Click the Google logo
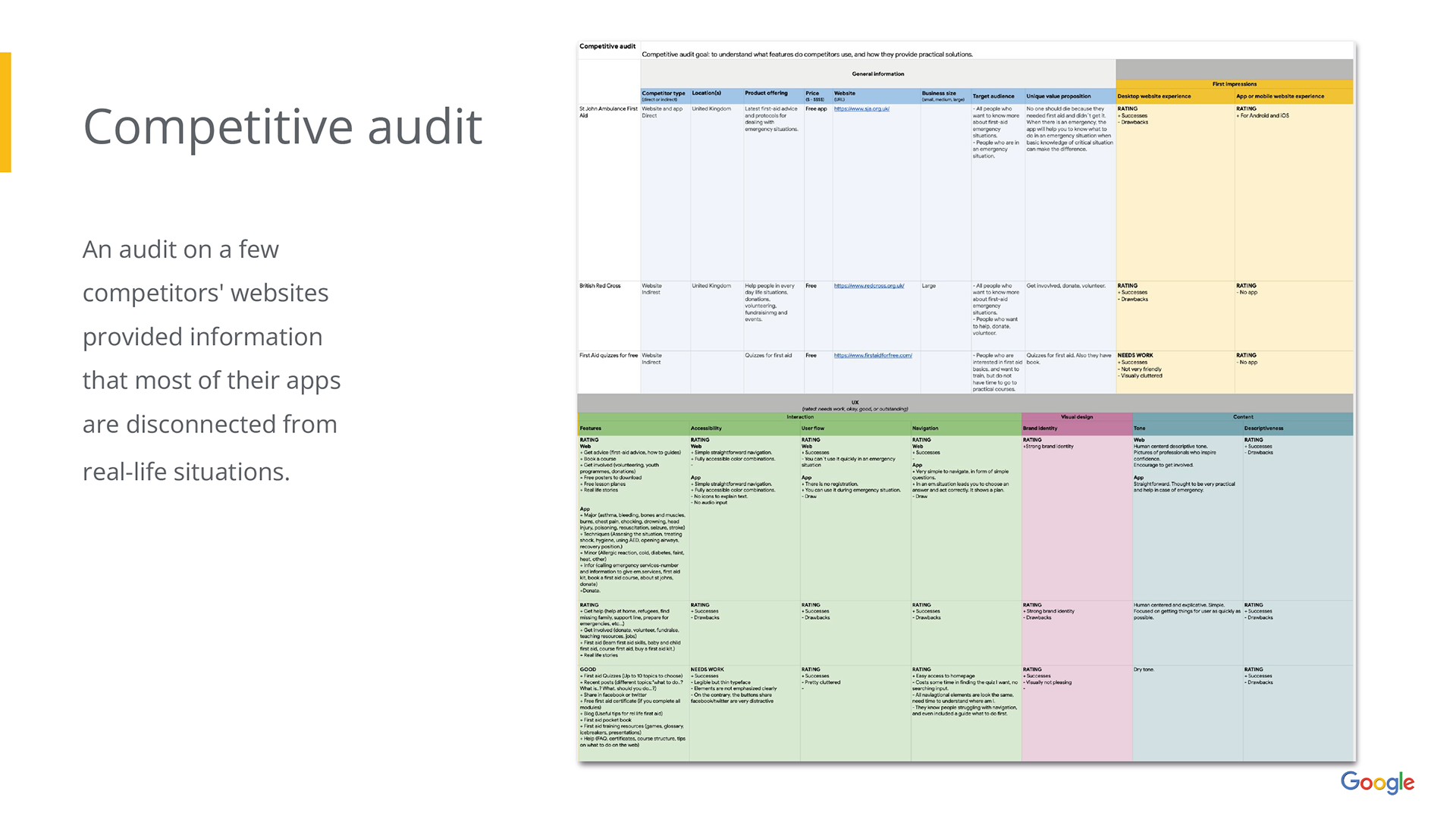1456x819 pixels. tap(1376, 782)
